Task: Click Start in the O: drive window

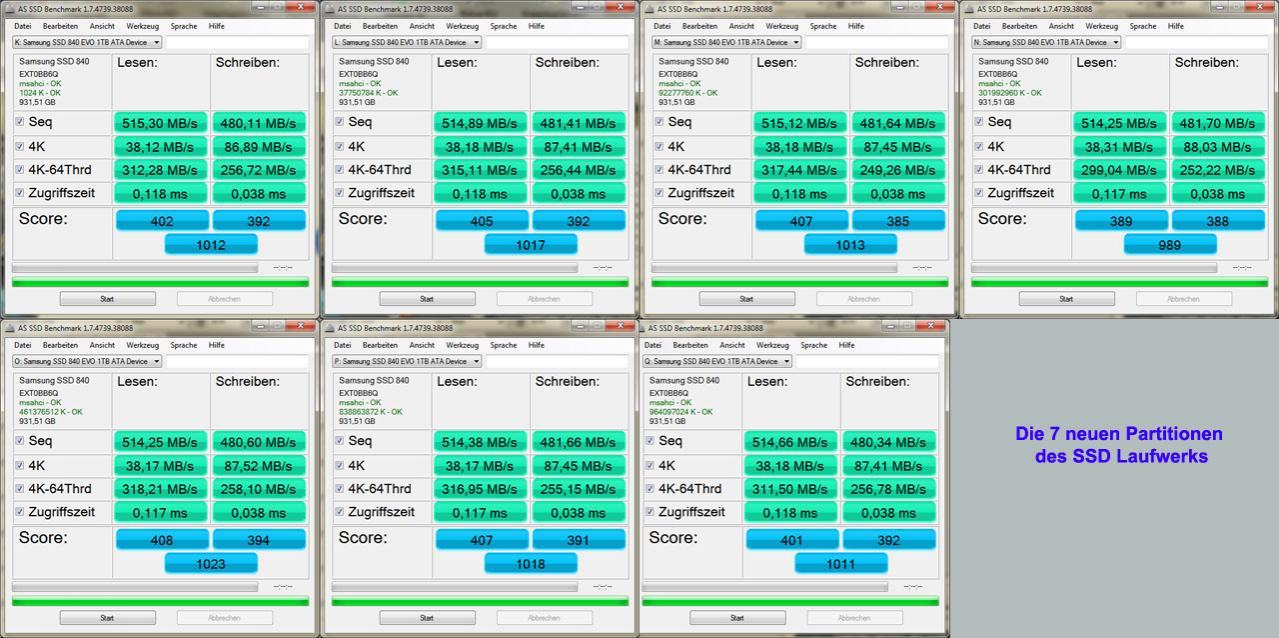Action: tap(107, 617)
